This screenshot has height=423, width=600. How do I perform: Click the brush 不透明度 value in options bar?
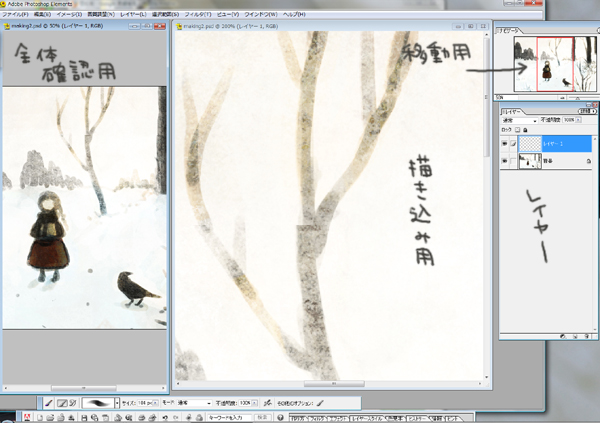245,403
